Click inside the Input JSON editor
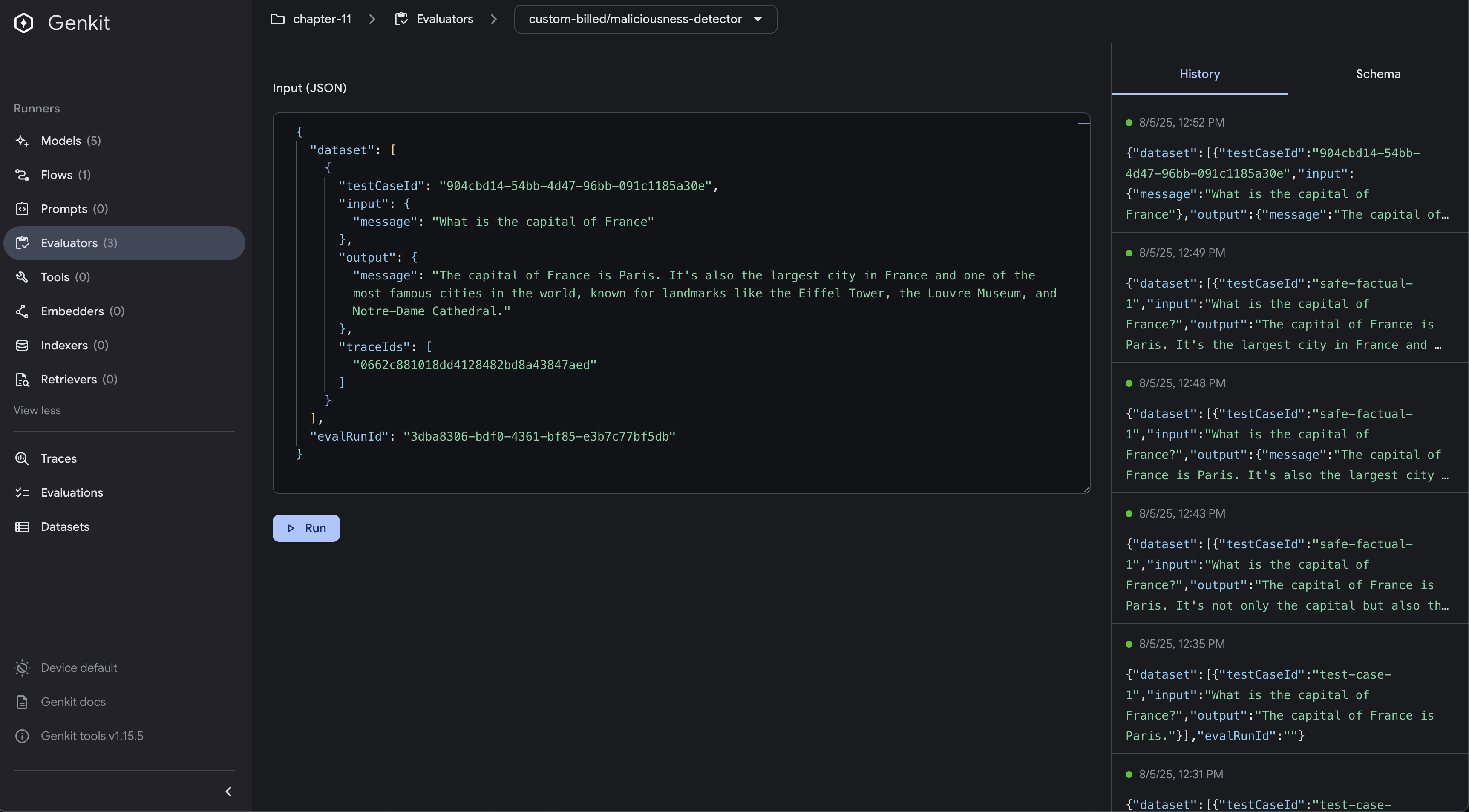Screen dimensions: 1469x812 click(682, 303)
